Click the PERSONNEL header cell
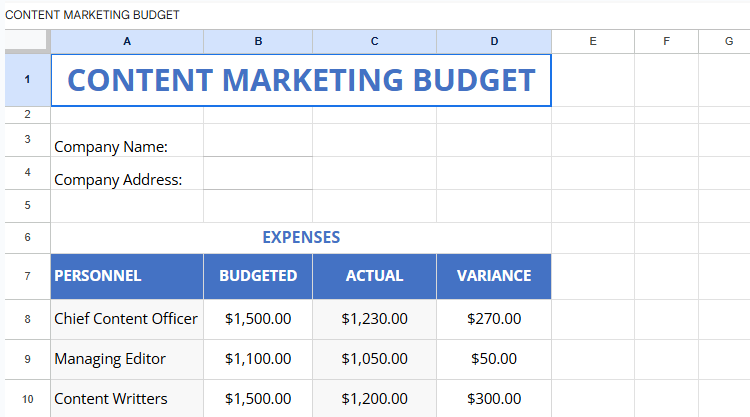The width and height of the screenshot is (750, 417). pyautogui.click(x=127, y=276)
